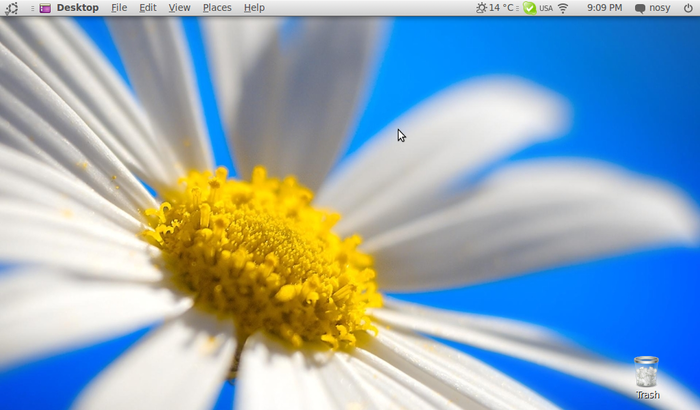The image size is (700, 410).
Task: Click the sunny weather indicator icon
Action: pyautogui.click(x=481, y=8)
